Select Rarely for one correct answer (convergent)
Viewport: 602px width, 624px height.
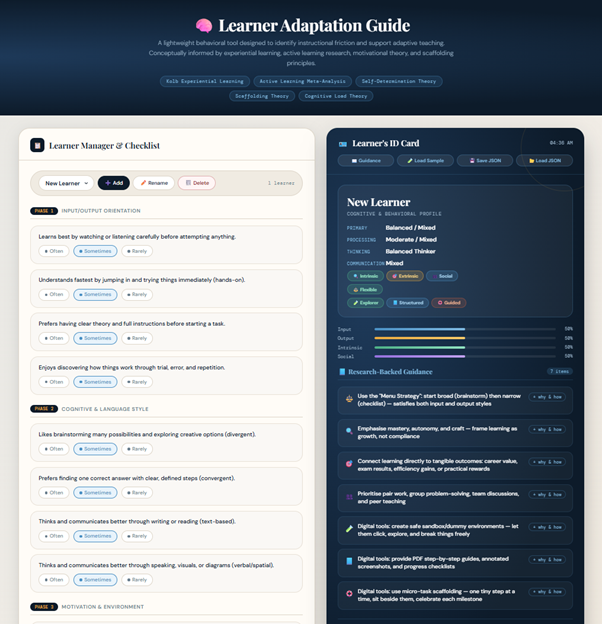(x=137, y=493)
